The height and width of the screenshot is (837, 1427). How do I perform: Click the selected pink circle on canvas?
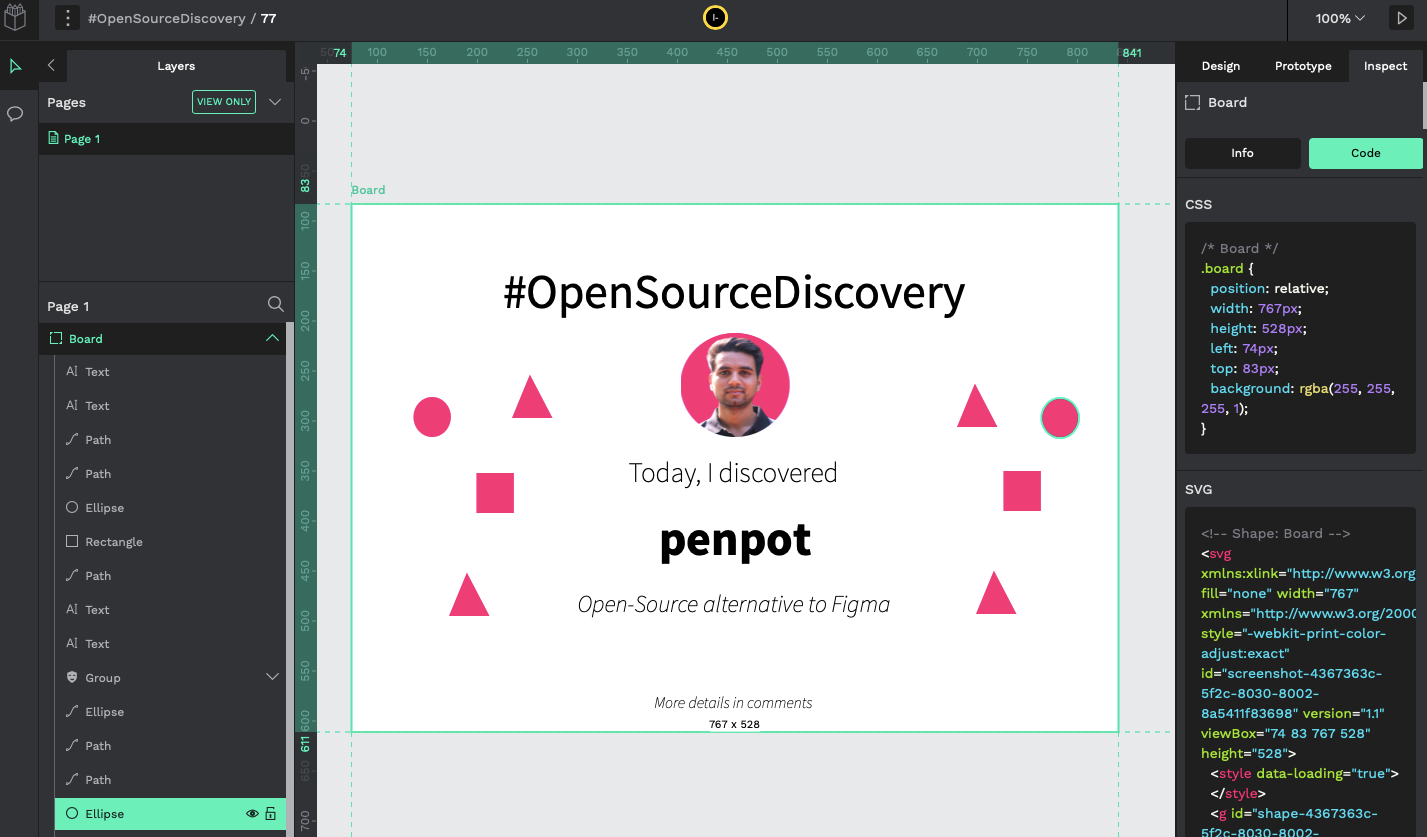(1060, 418)
